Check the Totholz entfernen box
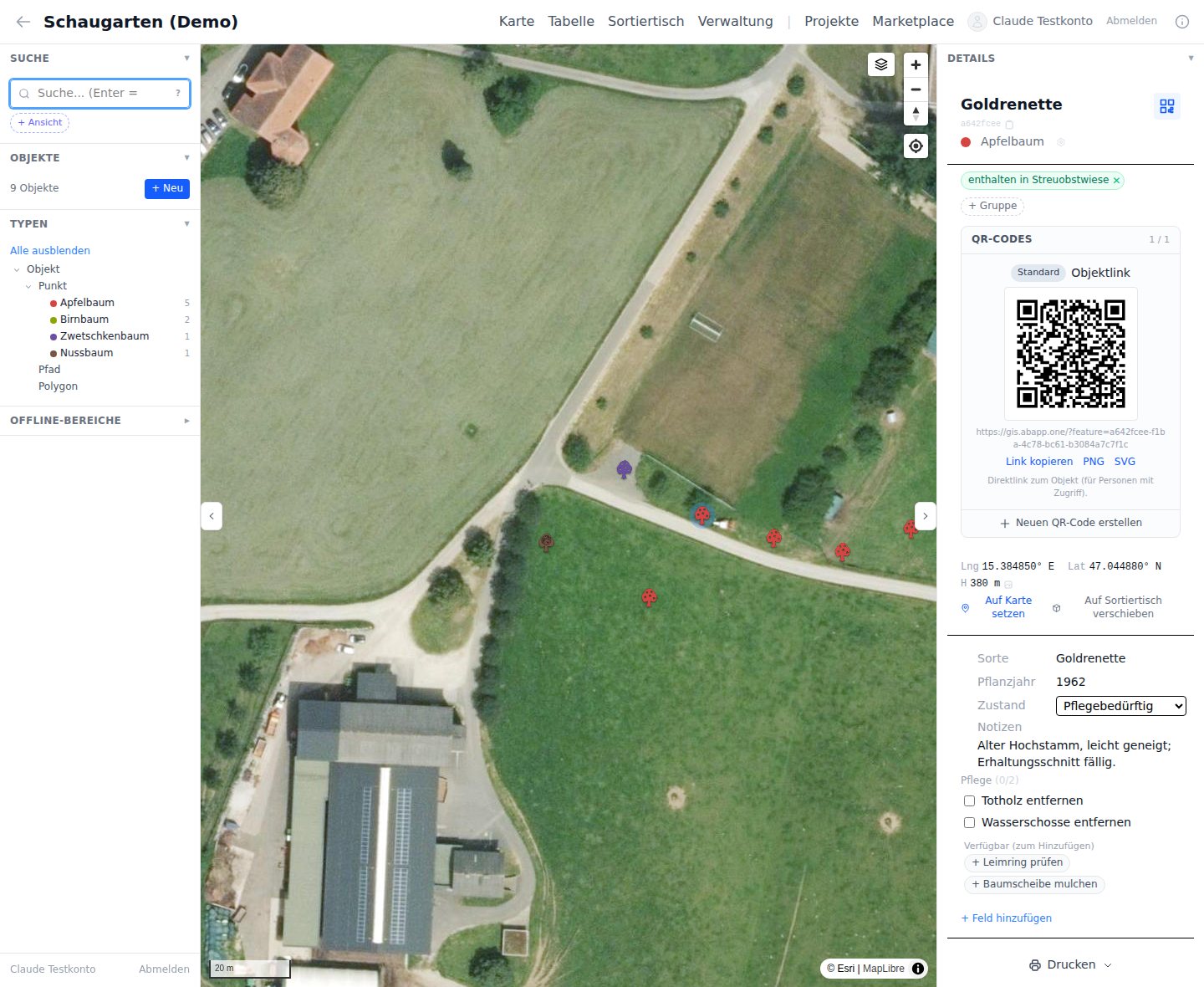 (x=970, y=800)
